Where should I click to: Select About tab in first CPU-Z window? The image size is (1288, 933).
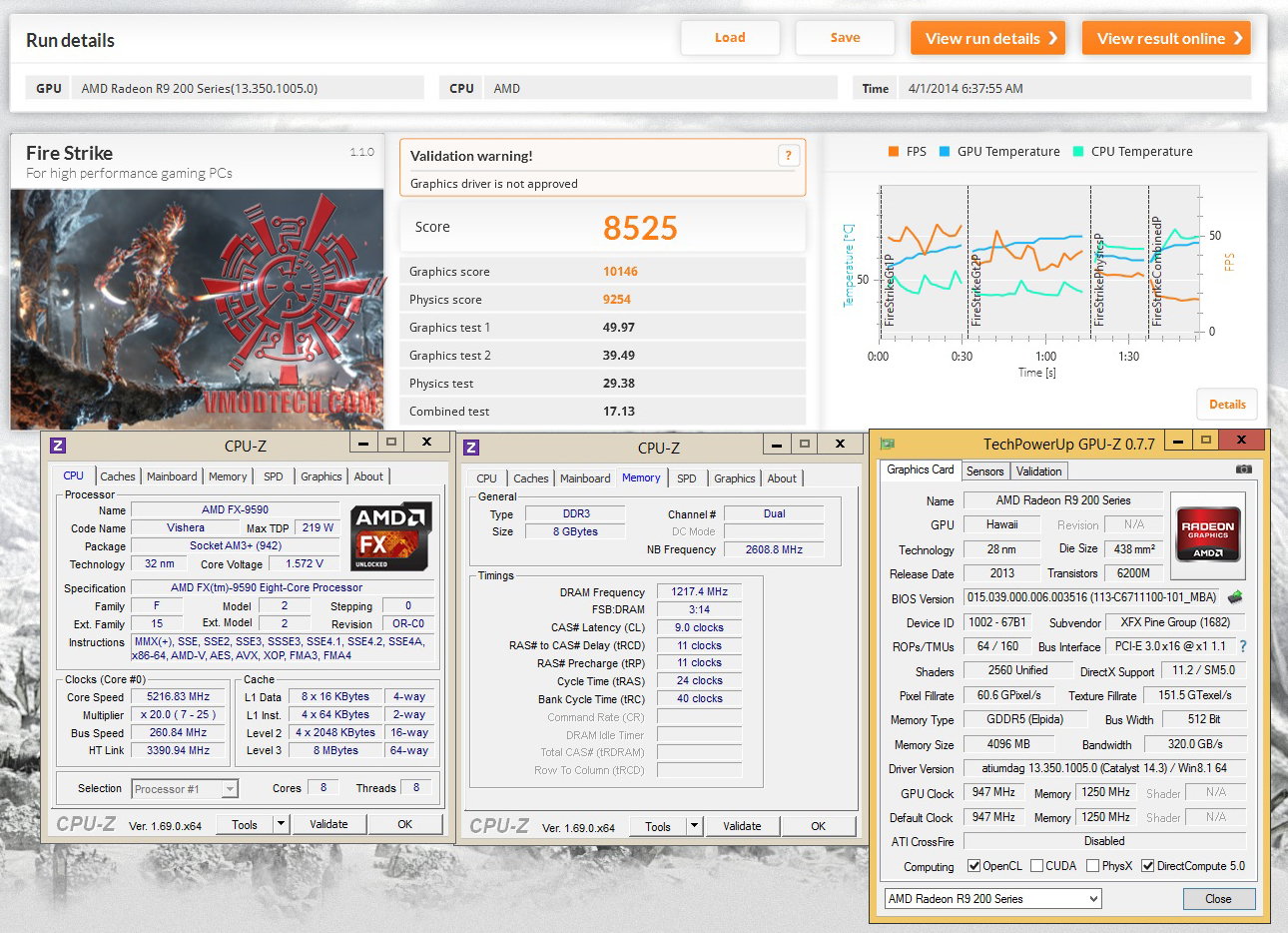368,476
